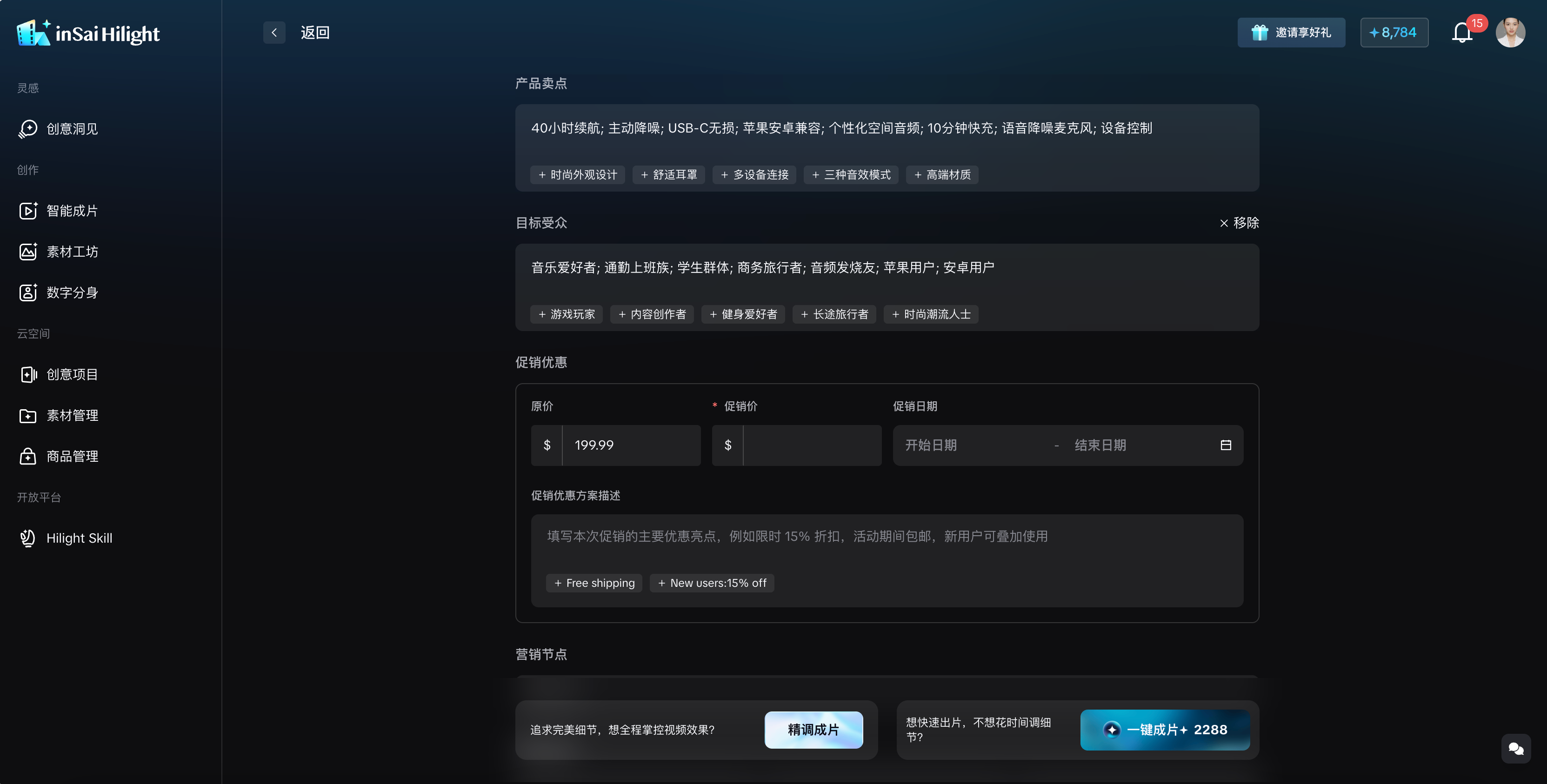Click the 营销节点 section heading
Image resolution: width=1547 pixels, height=784 pixels.
click(541, 655)
